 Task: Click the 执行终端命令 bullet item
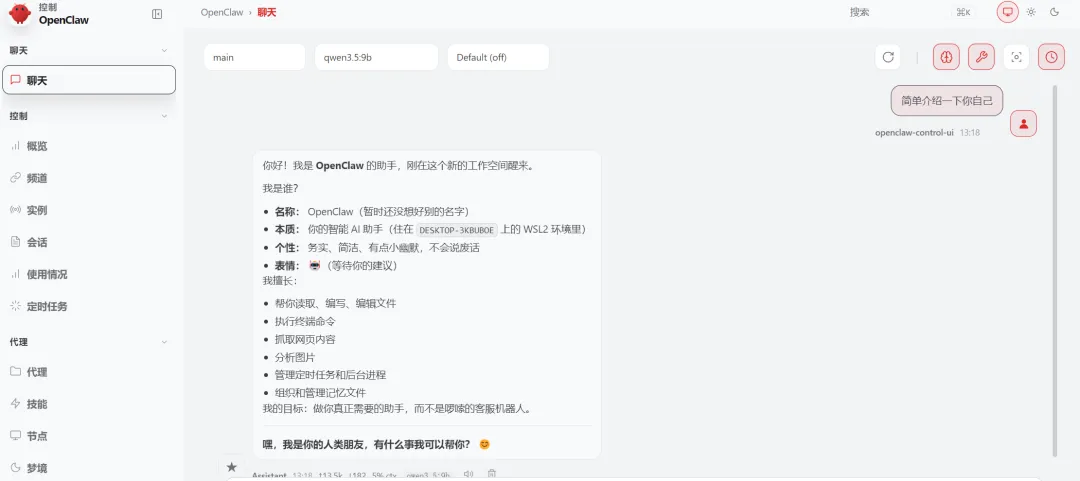pos(305,321)
